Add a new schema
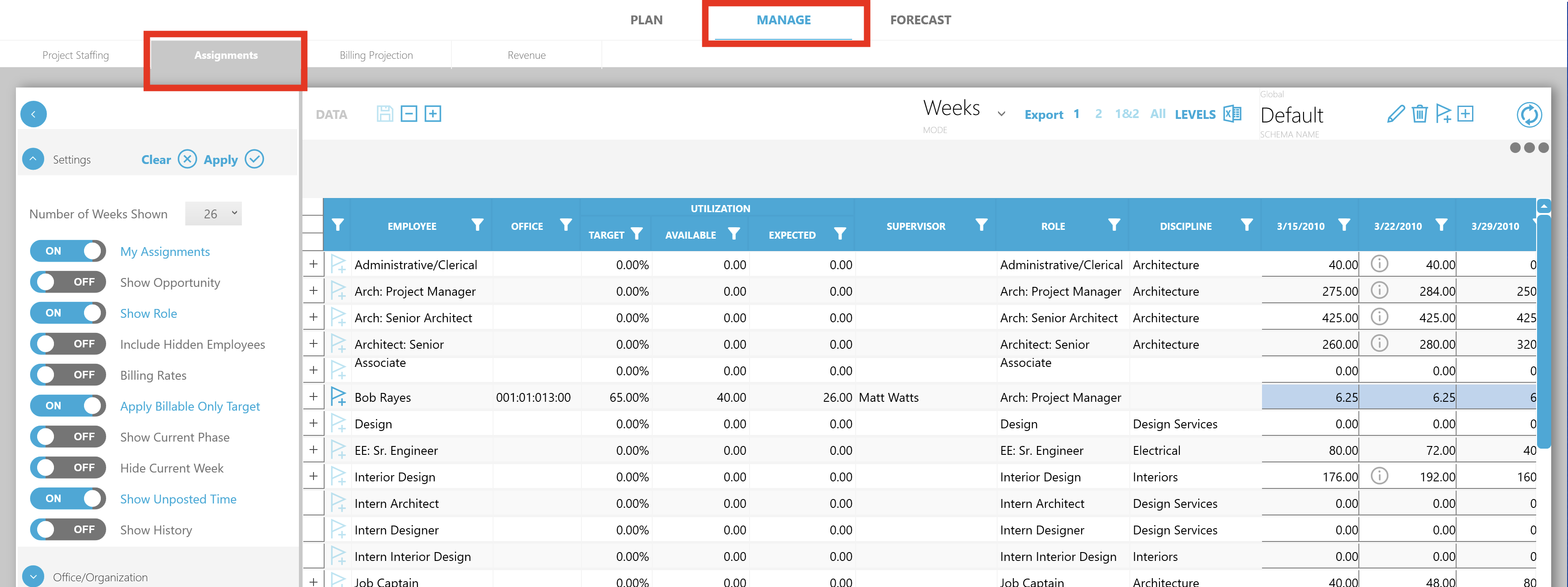Screen dimensions: 1568x587 tap(1466, 114)
